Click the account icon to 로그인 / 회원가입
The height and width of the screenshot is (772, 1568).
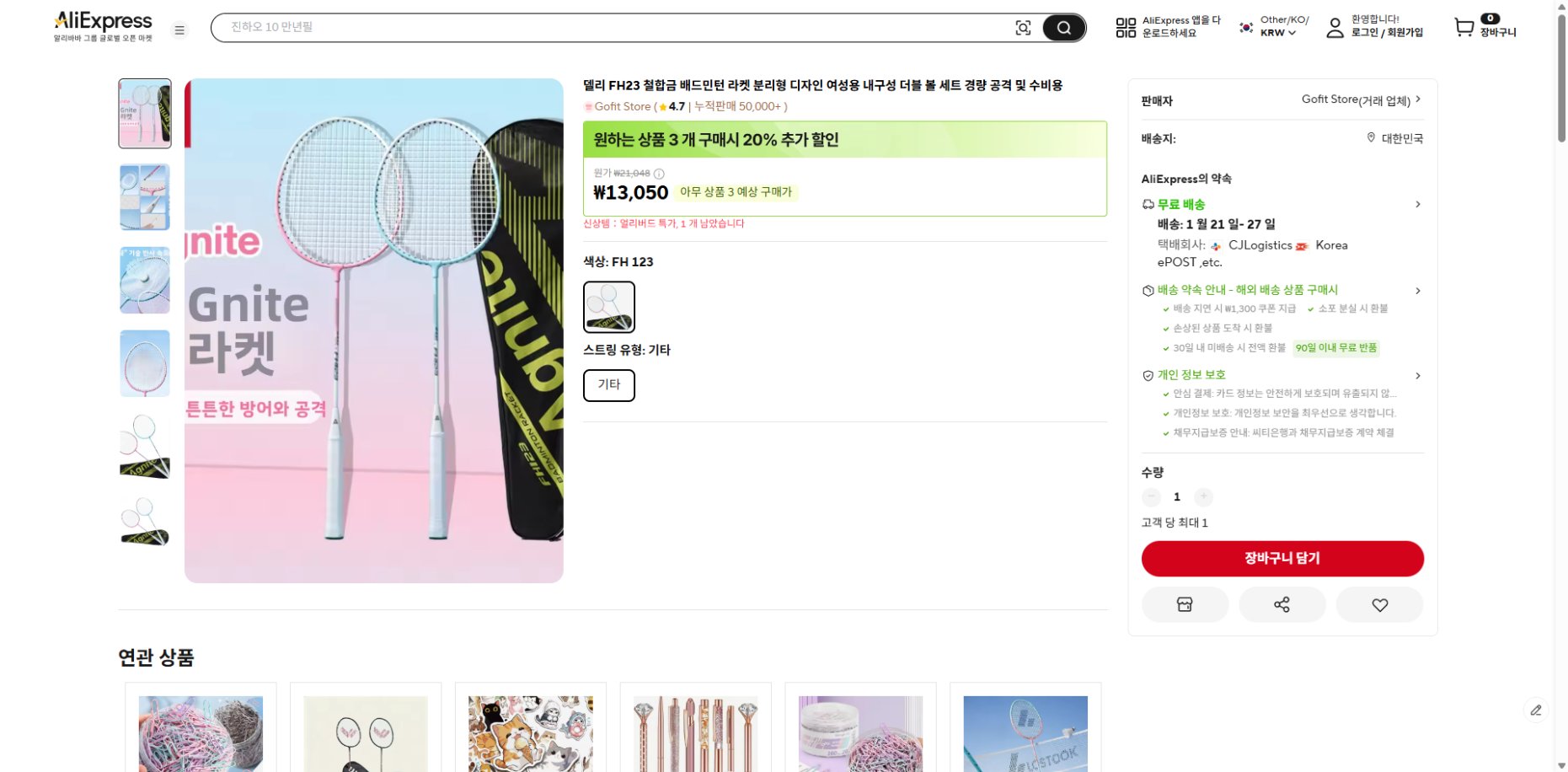pos(1334,28)
